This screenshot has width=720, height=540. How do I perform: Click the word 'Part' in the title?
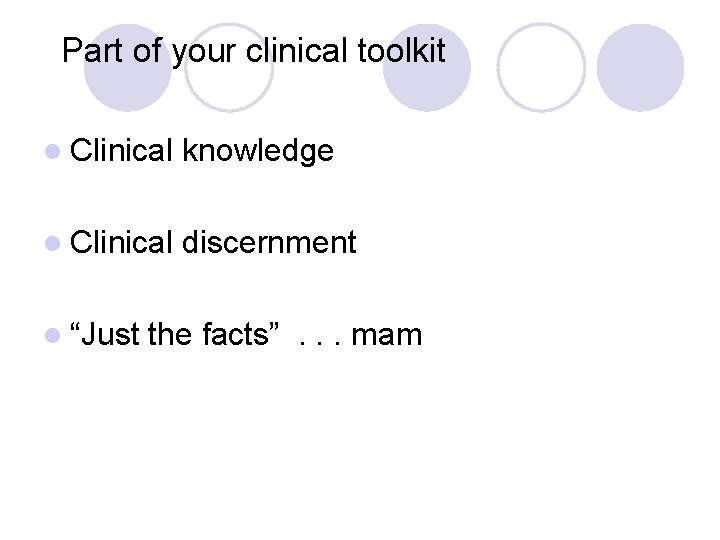[x=93, y=50]
